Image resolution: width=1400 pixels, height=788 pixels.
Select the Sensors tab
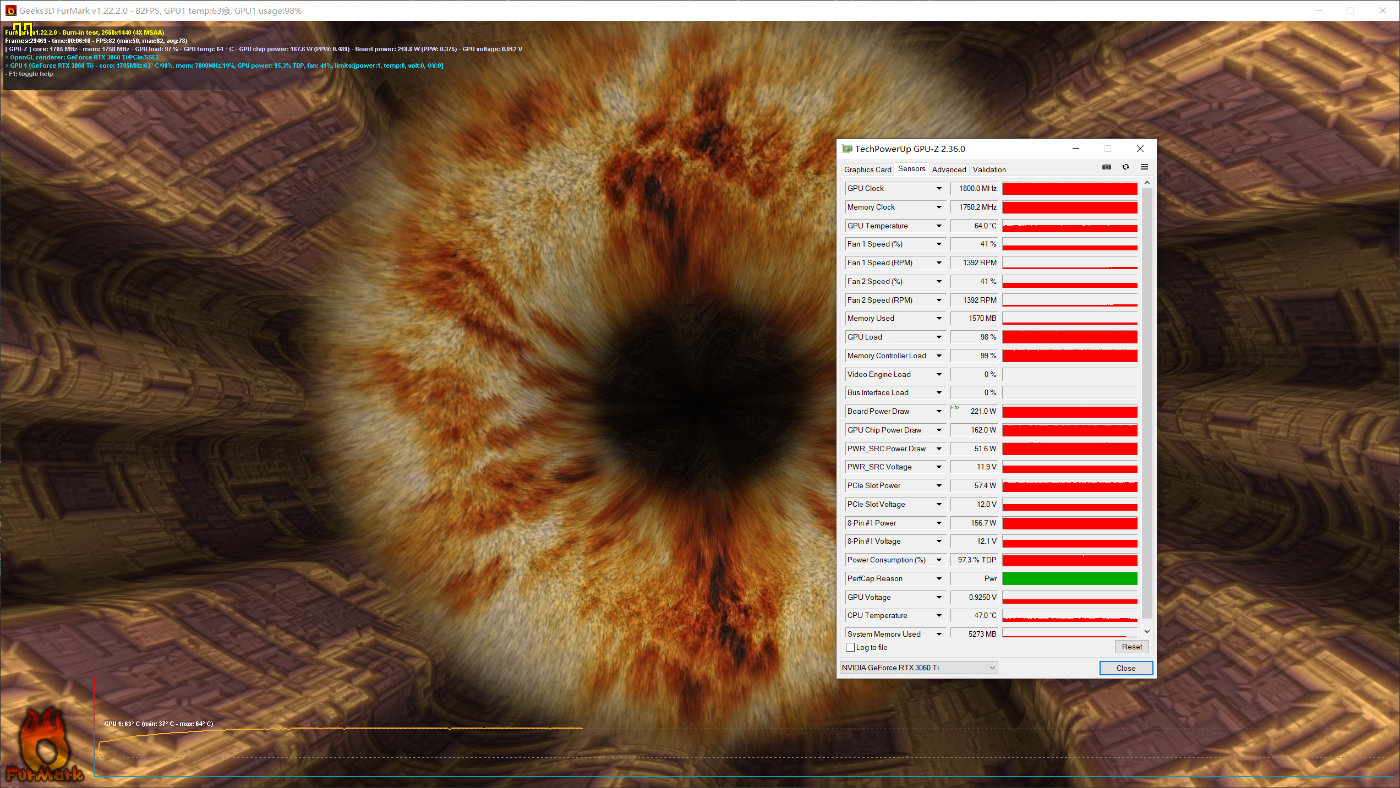pyautogui.click(x=911, y=168)
